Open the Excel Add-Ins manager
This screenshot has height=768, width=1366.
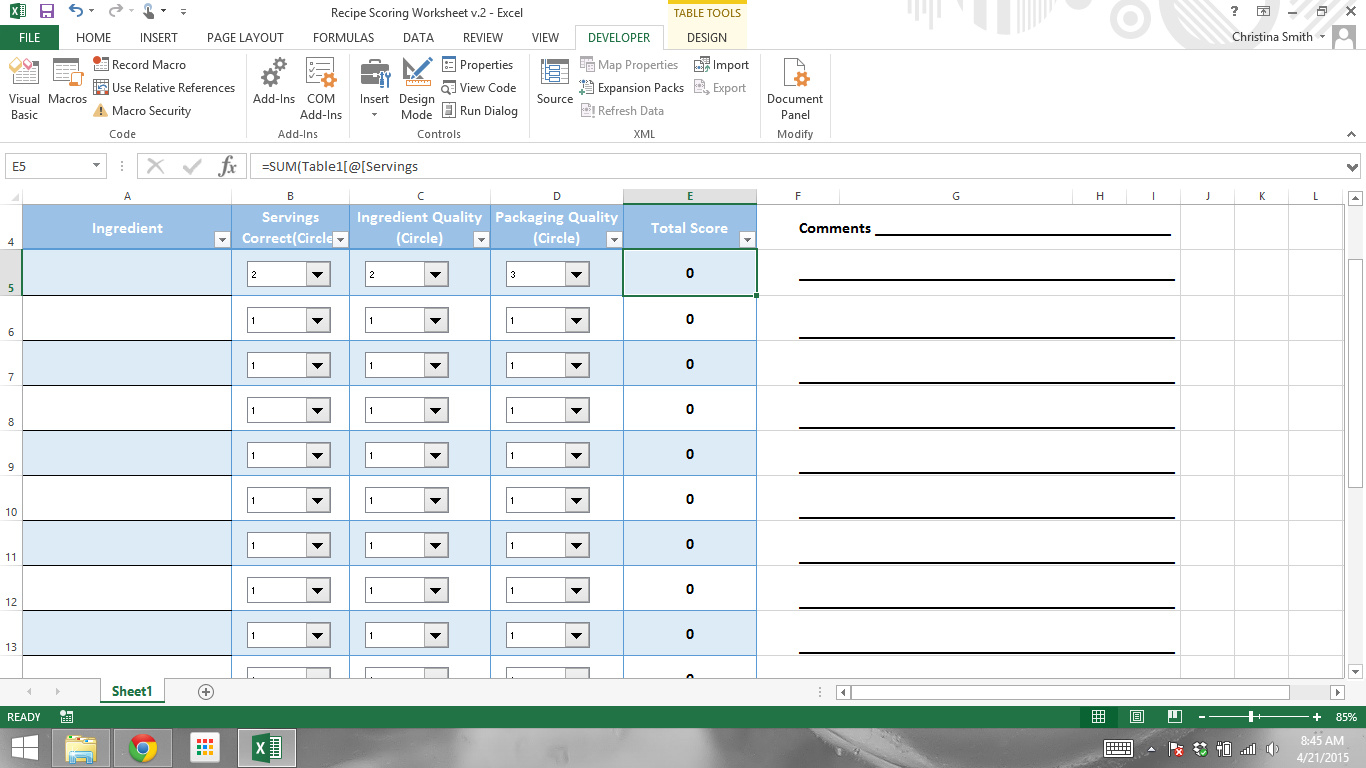pyautogui.click(x=273, y=88)
